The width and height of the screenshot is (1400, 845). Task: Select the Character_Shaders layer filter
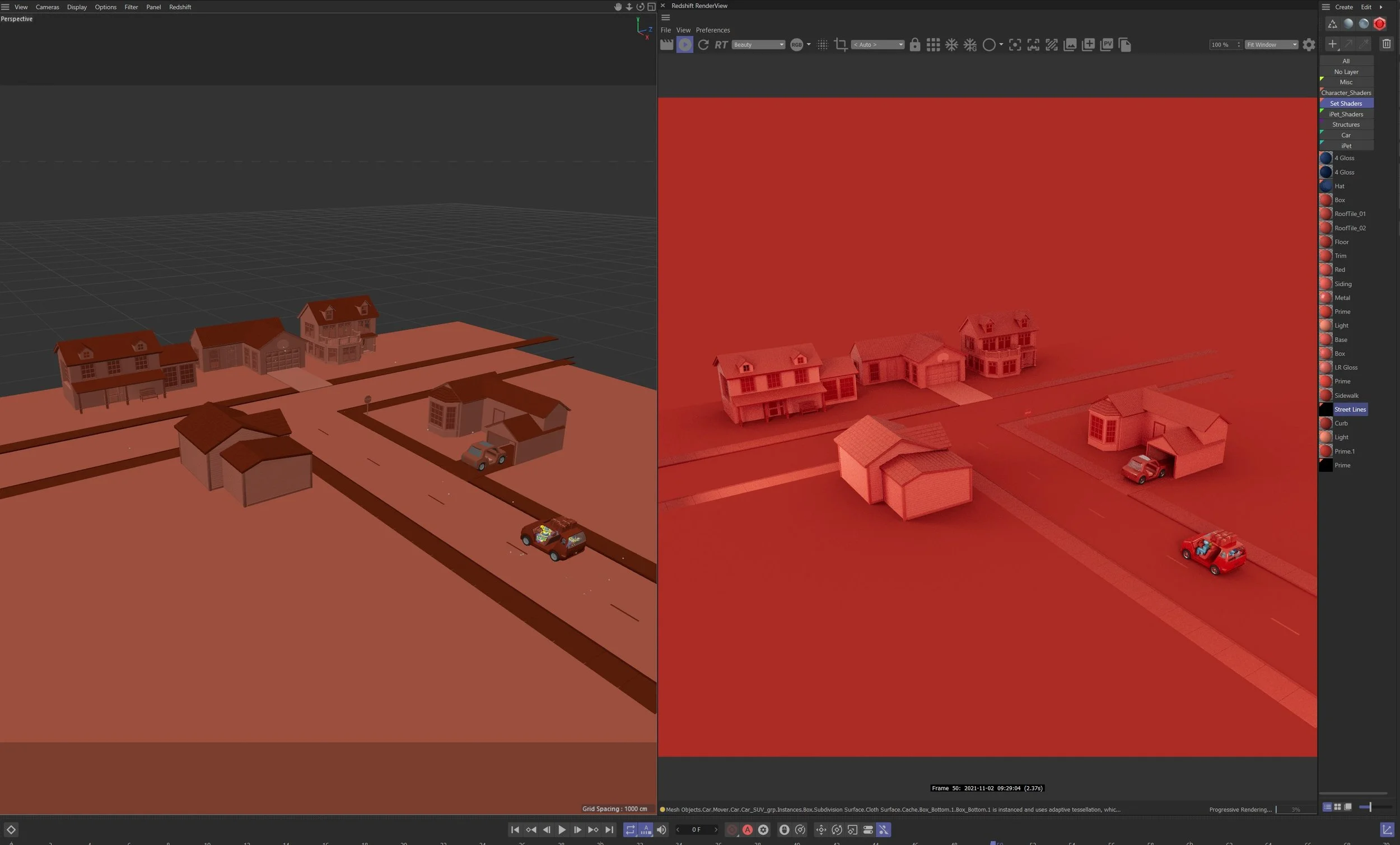pyautogui.click(x=1346, y=92)
